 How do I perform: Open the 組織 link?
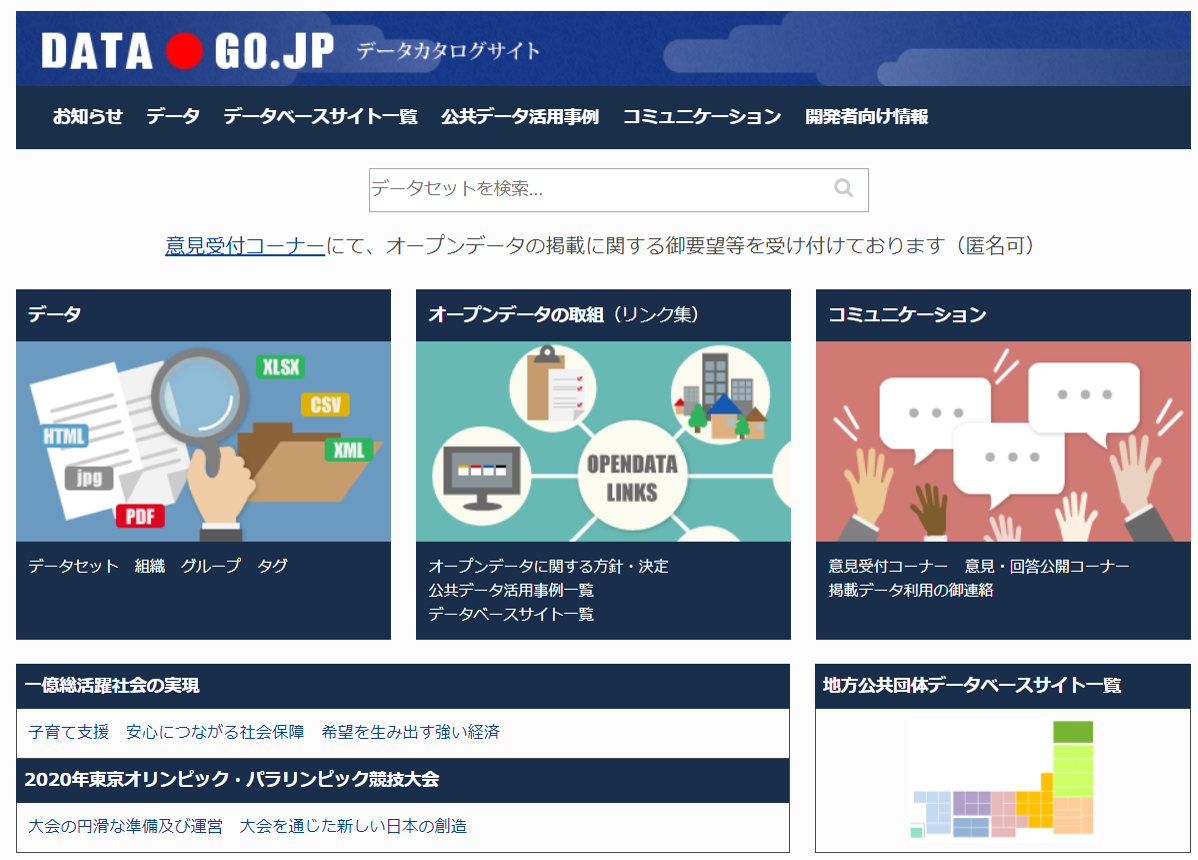pos(150,566)
